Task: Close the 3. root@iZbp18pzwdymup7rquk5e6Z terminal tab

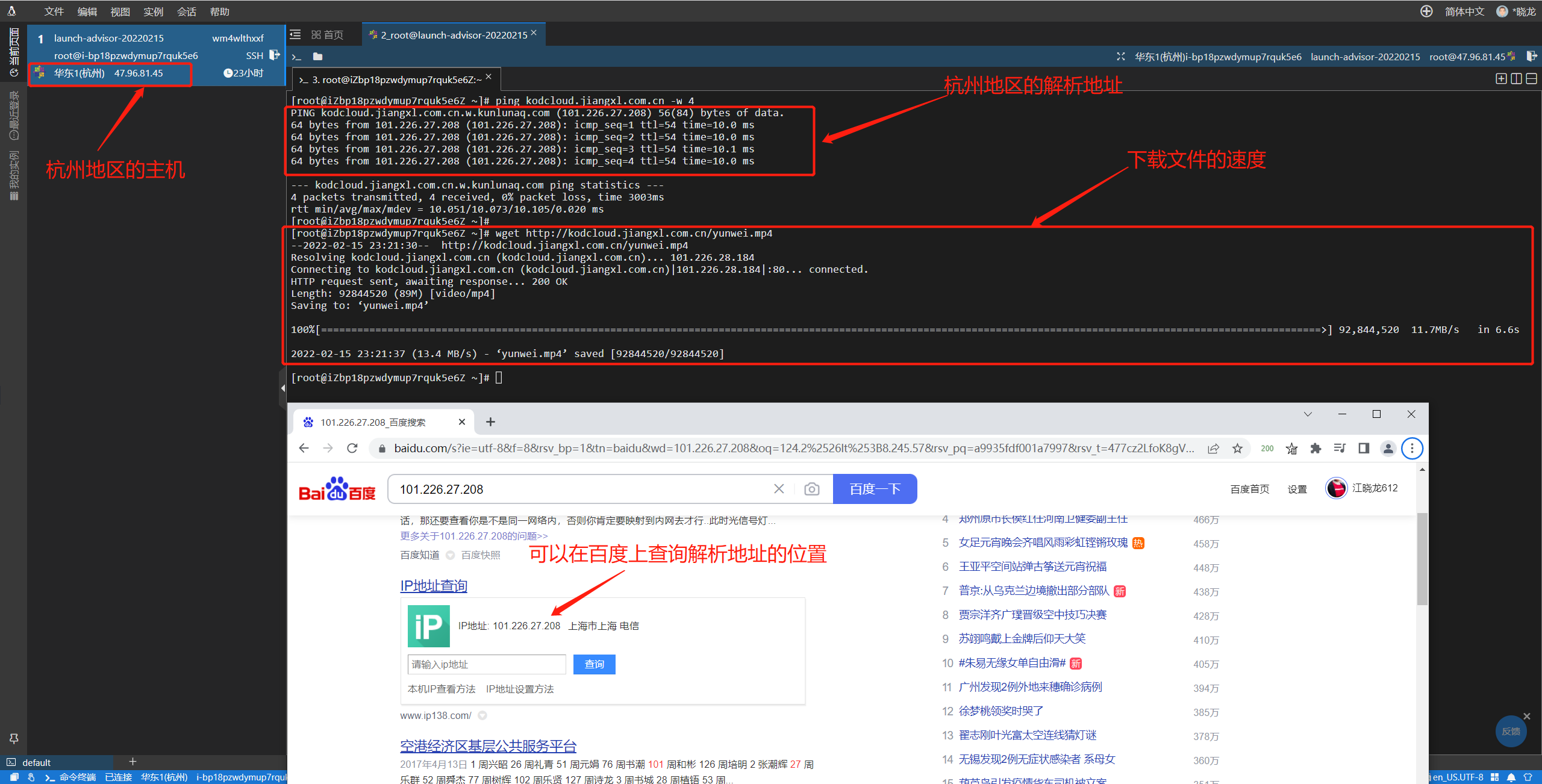Action: [489, 77]
